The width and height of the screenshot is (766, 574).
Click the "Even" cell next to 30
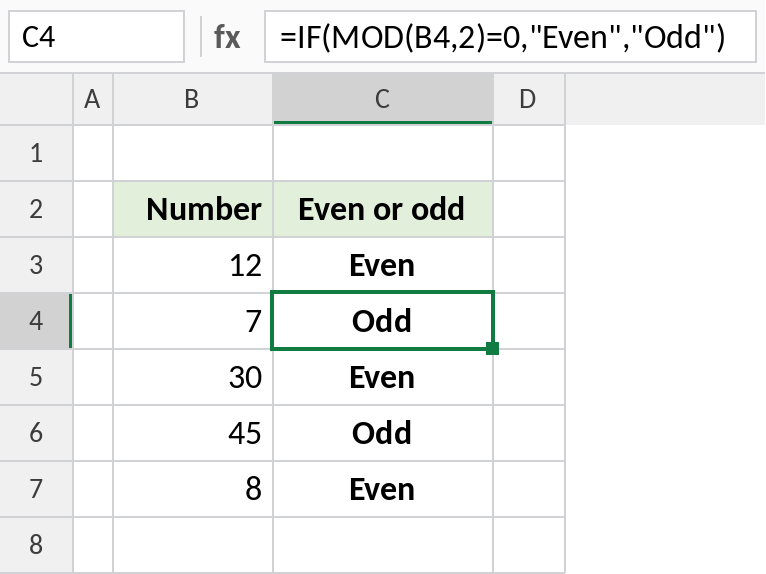pyautogui.click(x=383, y=377)
